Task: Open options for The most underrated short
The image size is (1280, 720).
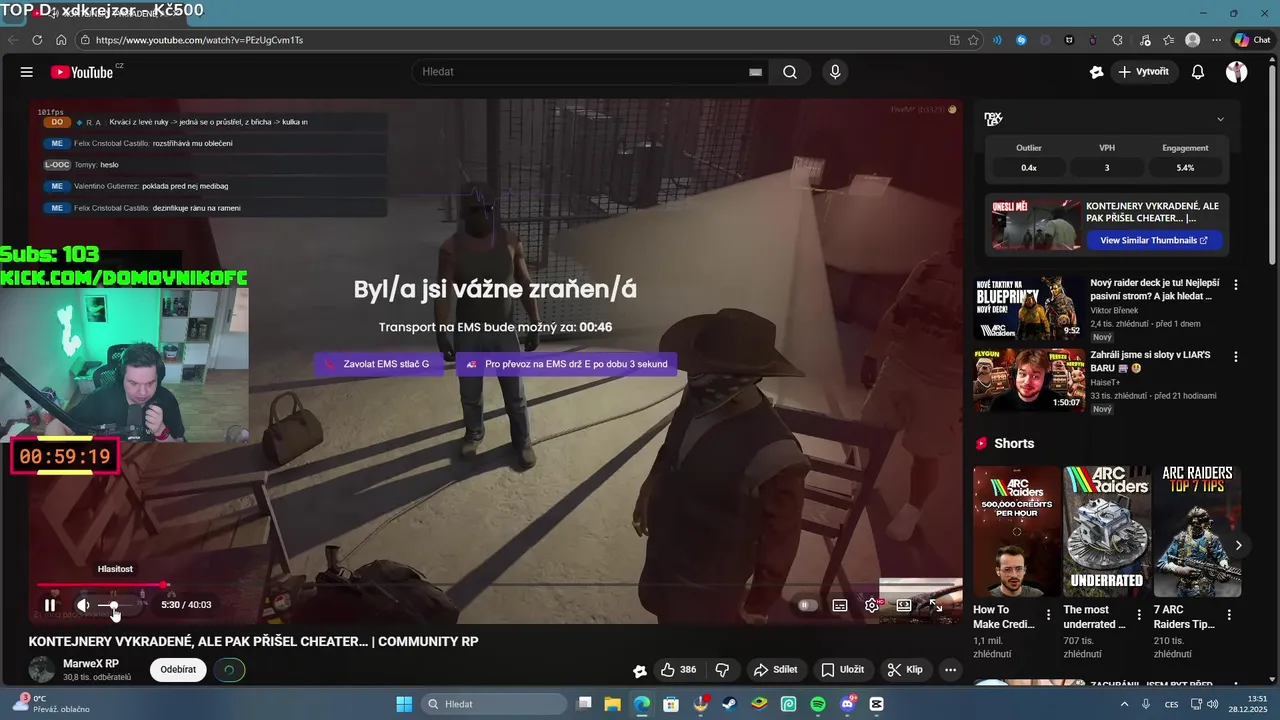Action: (x=1139, y=615)
